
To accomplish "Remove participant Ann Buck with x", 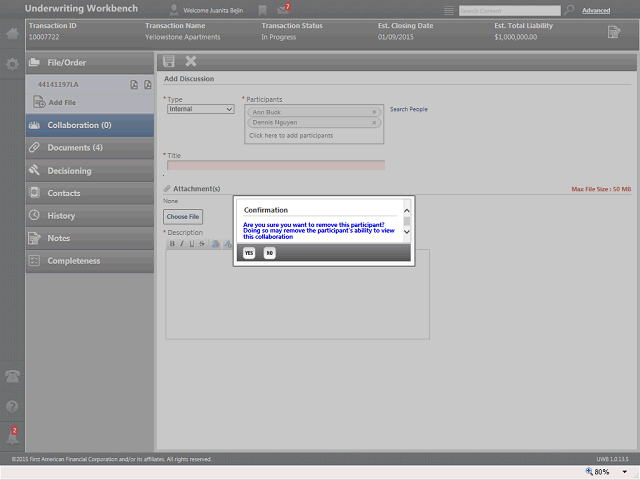I will (374, 112).
